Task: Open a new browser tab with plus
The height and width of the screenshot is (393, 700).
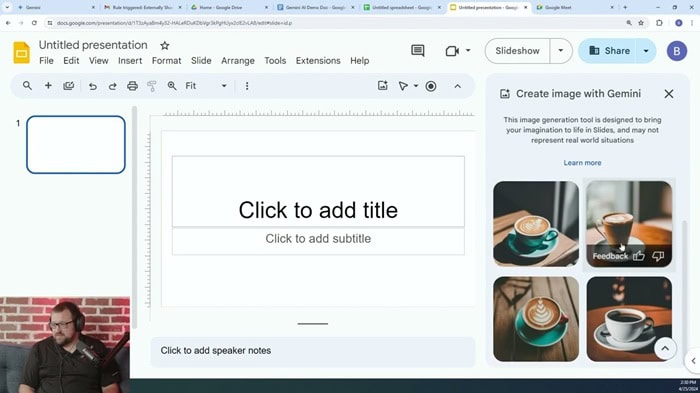Action: pyautogui.click(x=625, y=8)
